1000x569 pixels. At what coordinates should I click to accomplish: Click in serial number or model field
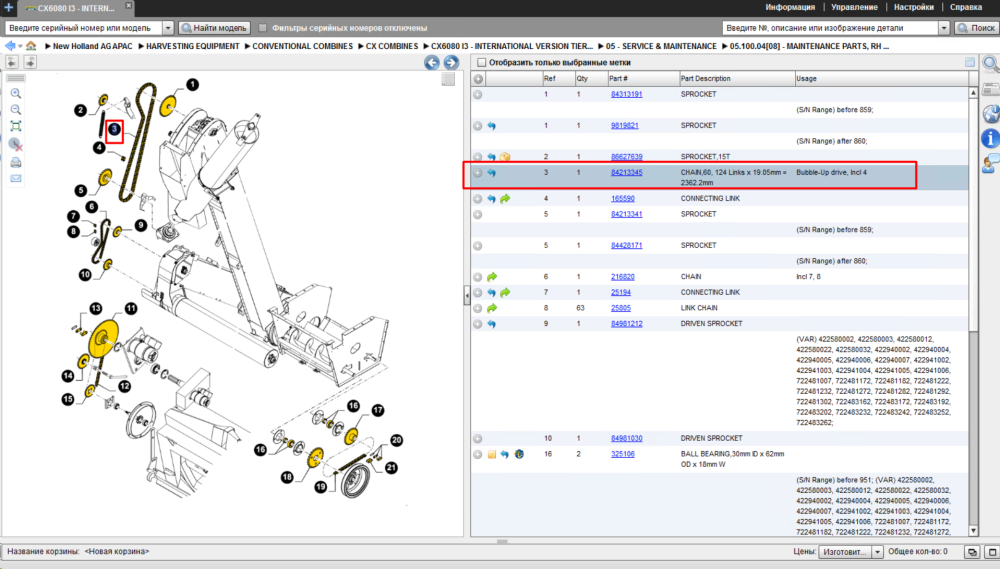point(84,28)
